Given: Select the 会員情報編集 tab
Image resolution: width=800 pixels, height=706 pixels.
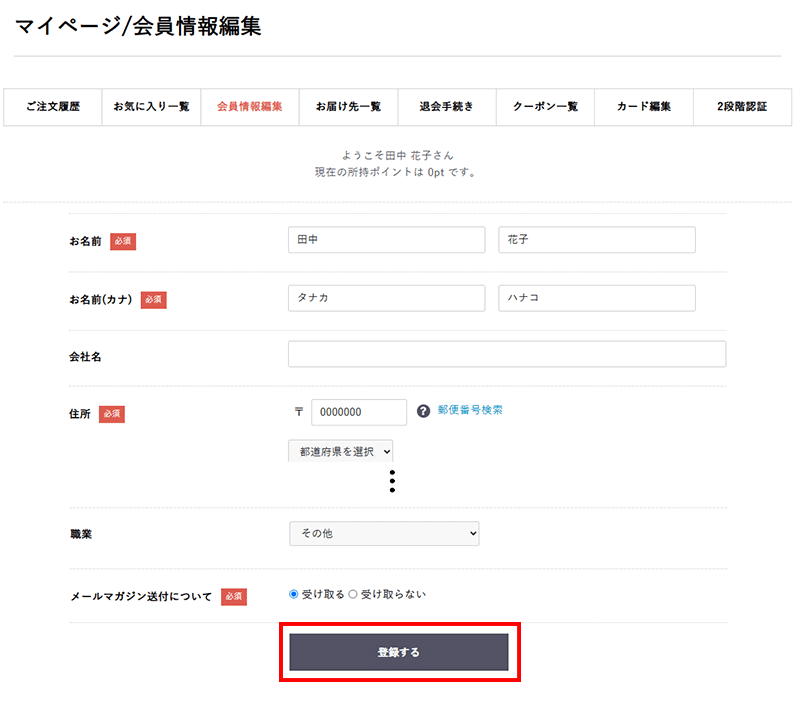Looking at the screenshot, I should 250,107.
